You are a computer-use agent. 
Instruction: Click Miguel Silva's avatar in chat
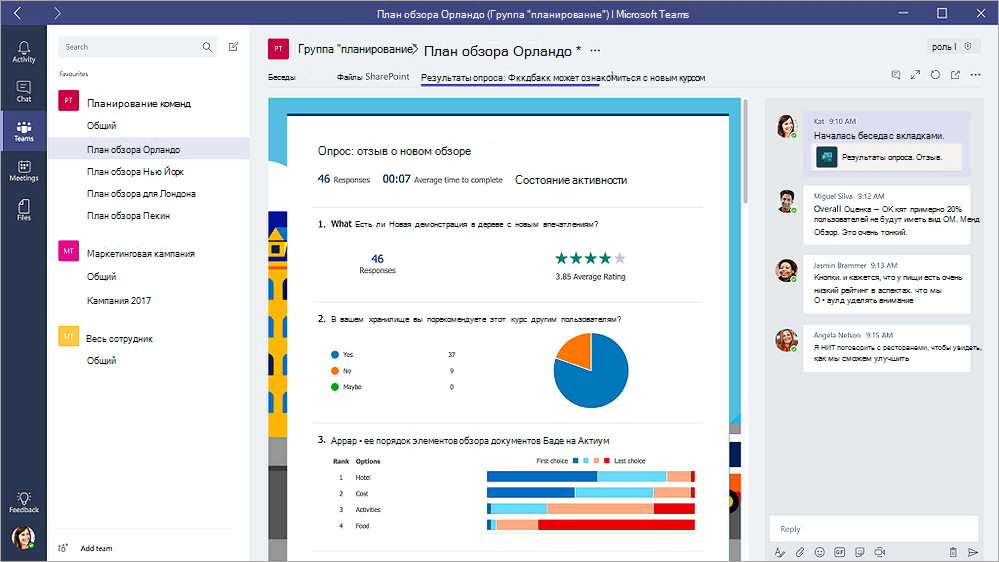787,201
